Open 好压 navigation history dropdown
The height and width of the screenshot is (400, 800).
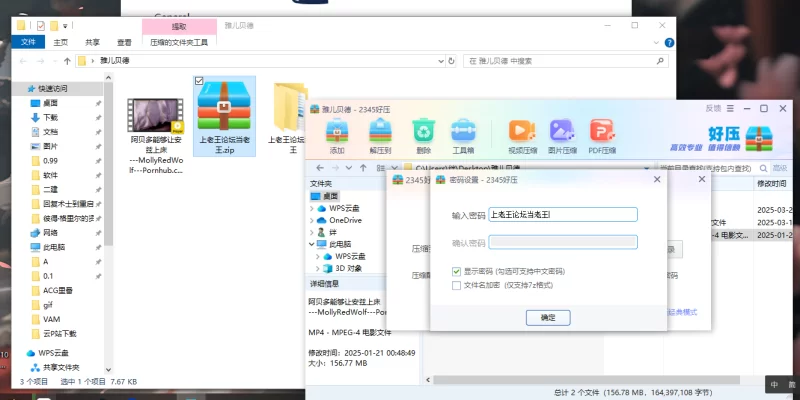coord(348,167)
